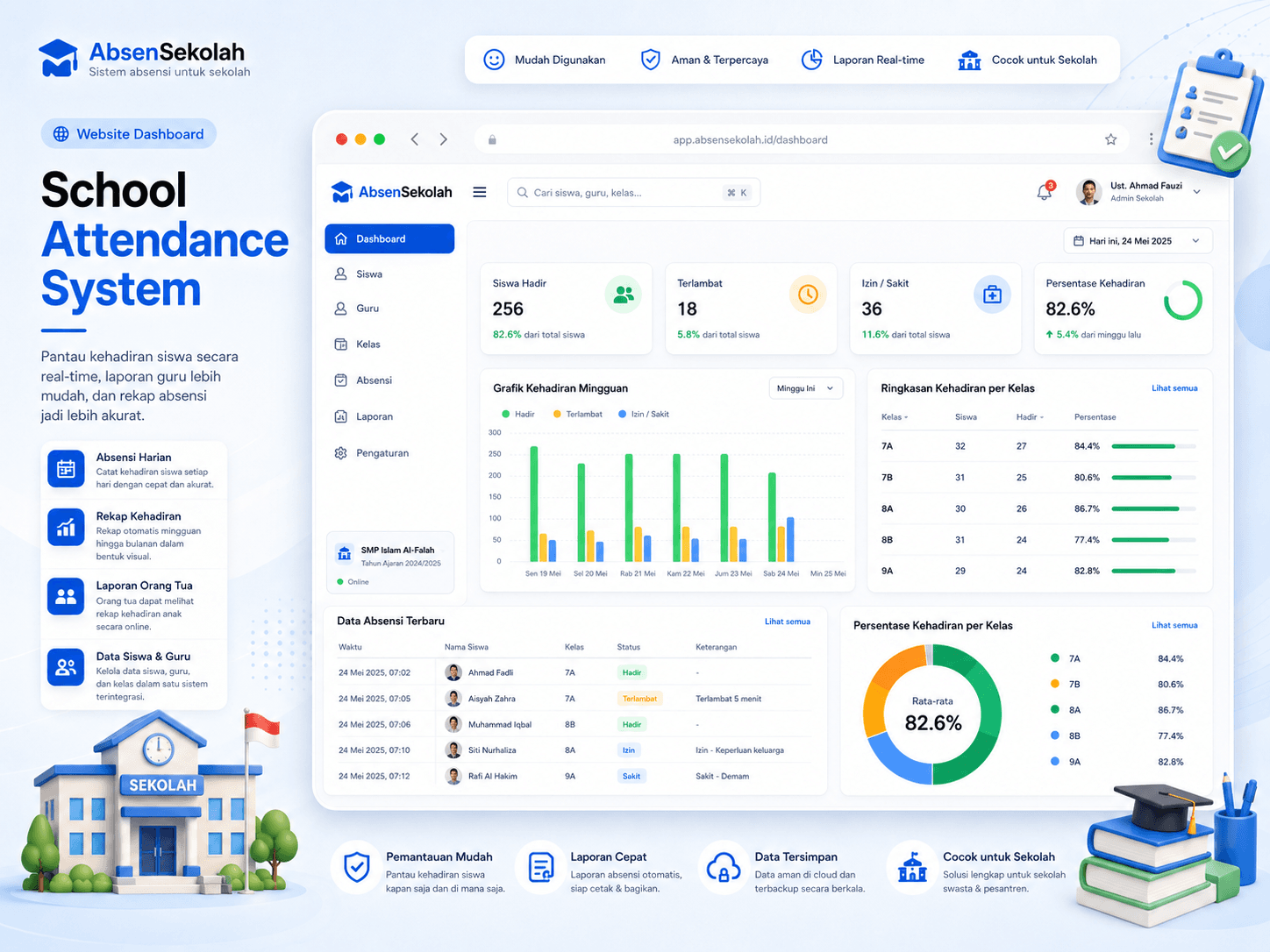Click the Aman & Terpercaya shield icon
Screen dimensions: 1270x952
click(650, 60)
